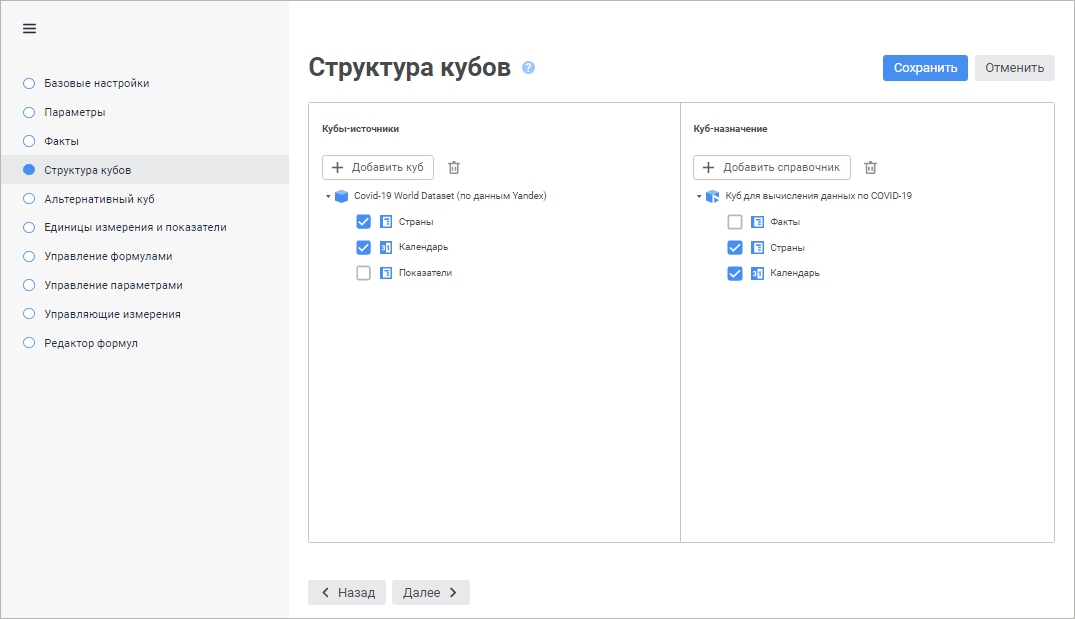Delete the selected source cube via trash icon
Image resolution: width=1075 pixels, height=619 pixels.
tap(454, 168)
